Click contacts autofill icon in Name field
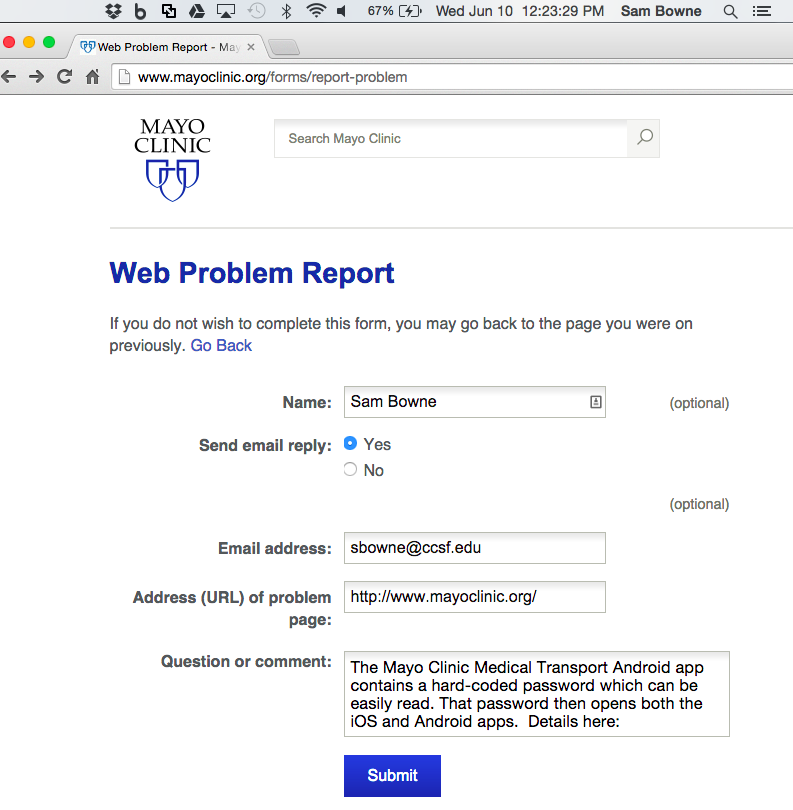Image resolution: width=793 pixels, height=810 pixels. pyautogui.click(x=595, y=402)
